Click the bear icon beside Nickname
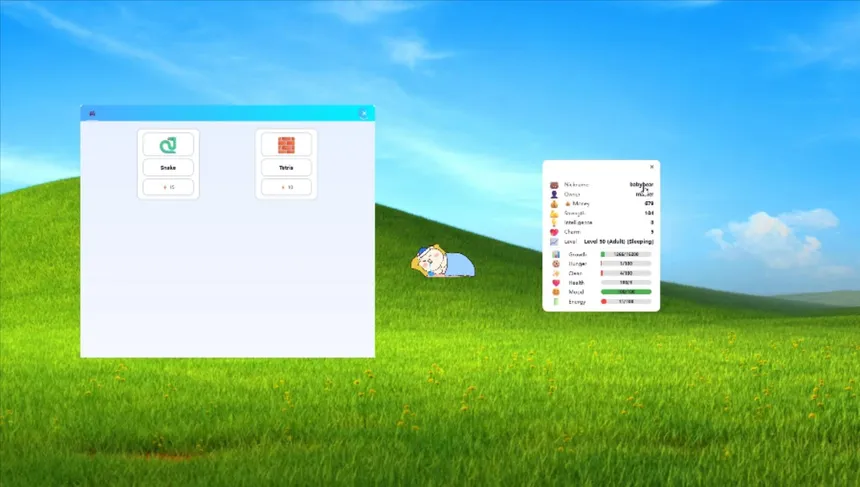Image resolution: width=860 pixels, height=487 pixels. 554,185
